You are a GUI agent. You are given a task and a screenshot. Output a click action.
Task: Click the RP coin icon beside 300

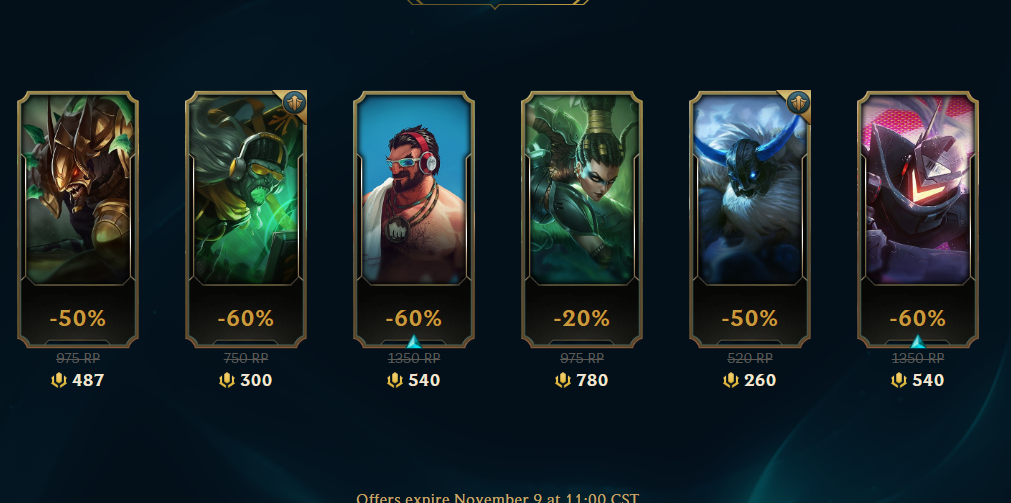(226, 380)
